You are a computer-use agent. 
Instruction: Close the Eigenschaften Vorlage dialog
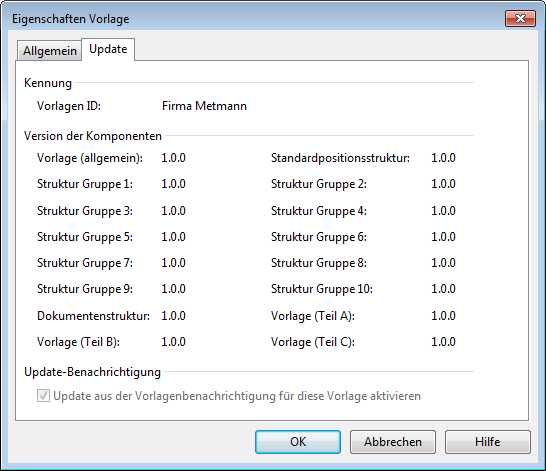click(520, 18)
